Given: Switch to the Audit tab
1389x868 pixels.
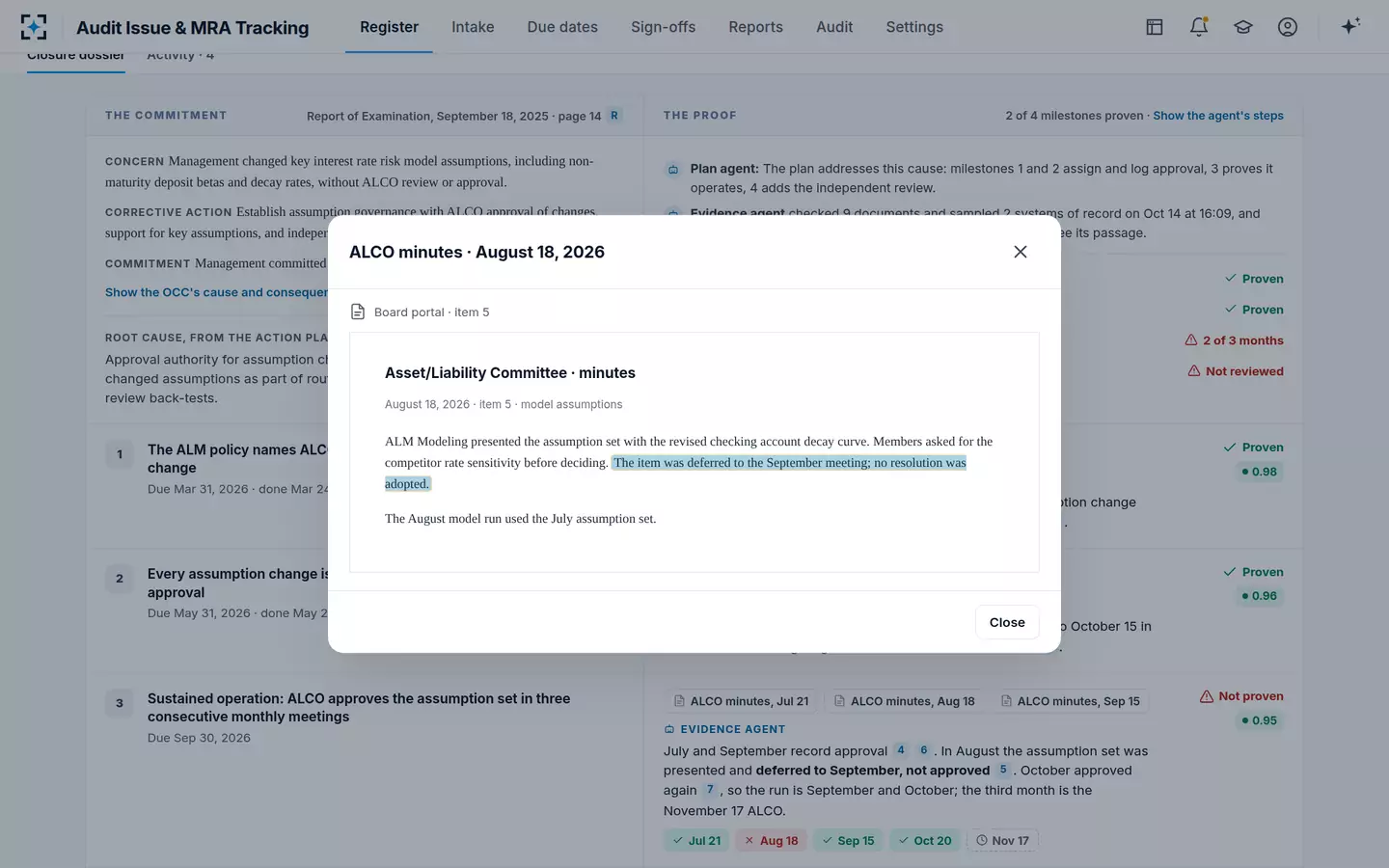Looking at the screenshot, I should click(834, 27).
